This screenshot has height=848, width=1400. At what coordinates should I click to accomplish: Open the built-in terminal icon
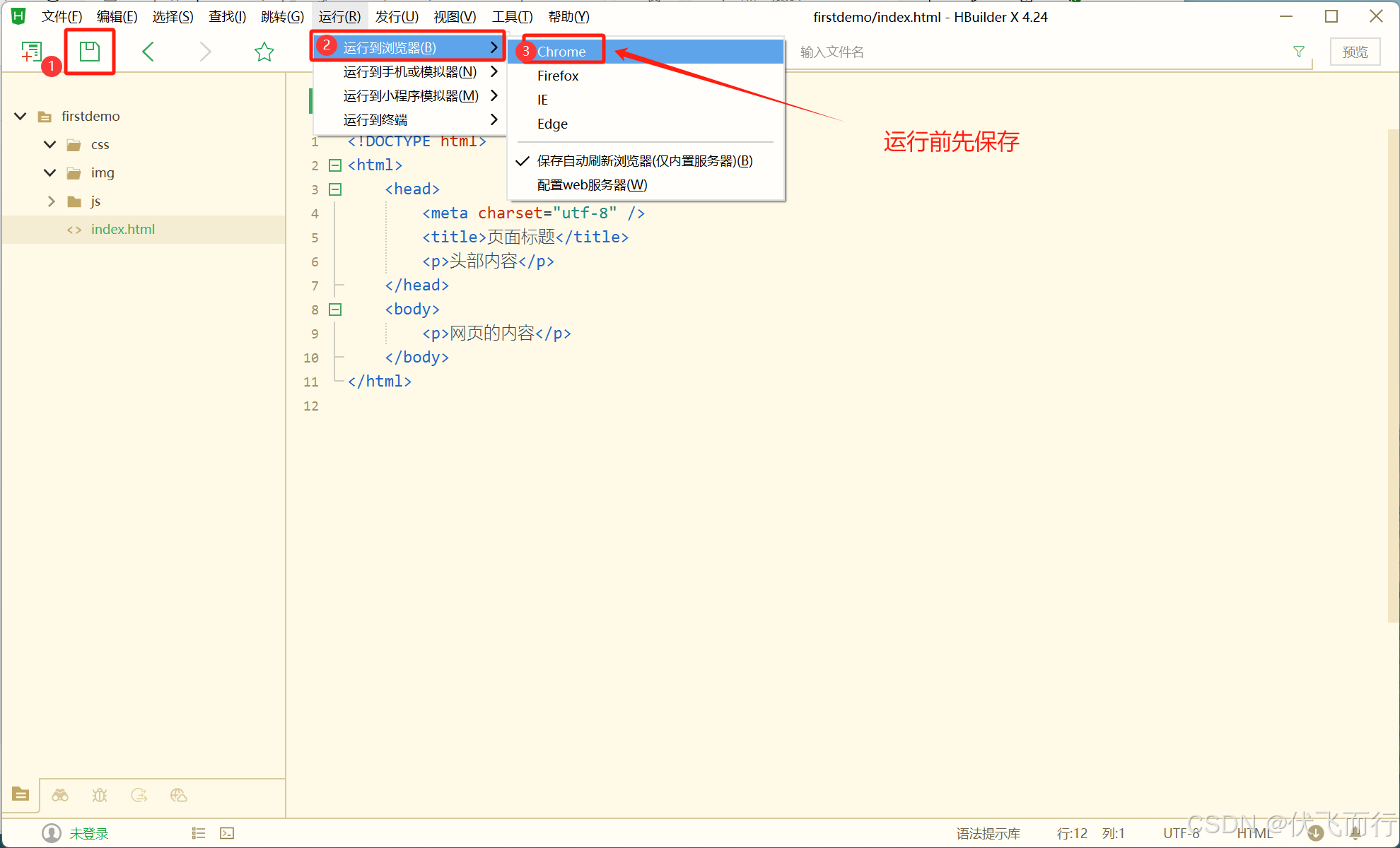point(227,833)
